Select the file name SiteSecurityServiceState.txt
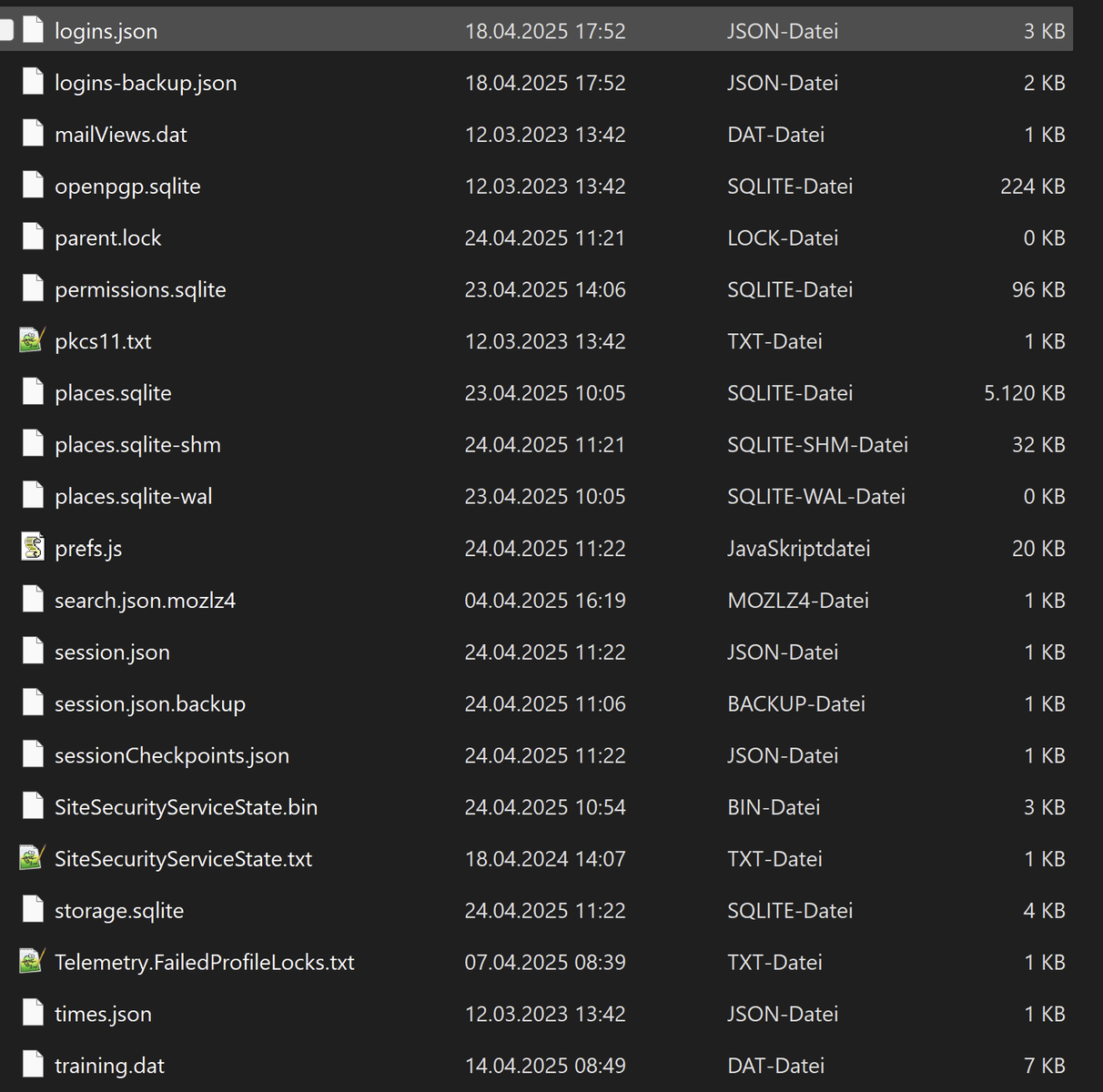This screenshot has width=1103, height=1092. [183, 859]
